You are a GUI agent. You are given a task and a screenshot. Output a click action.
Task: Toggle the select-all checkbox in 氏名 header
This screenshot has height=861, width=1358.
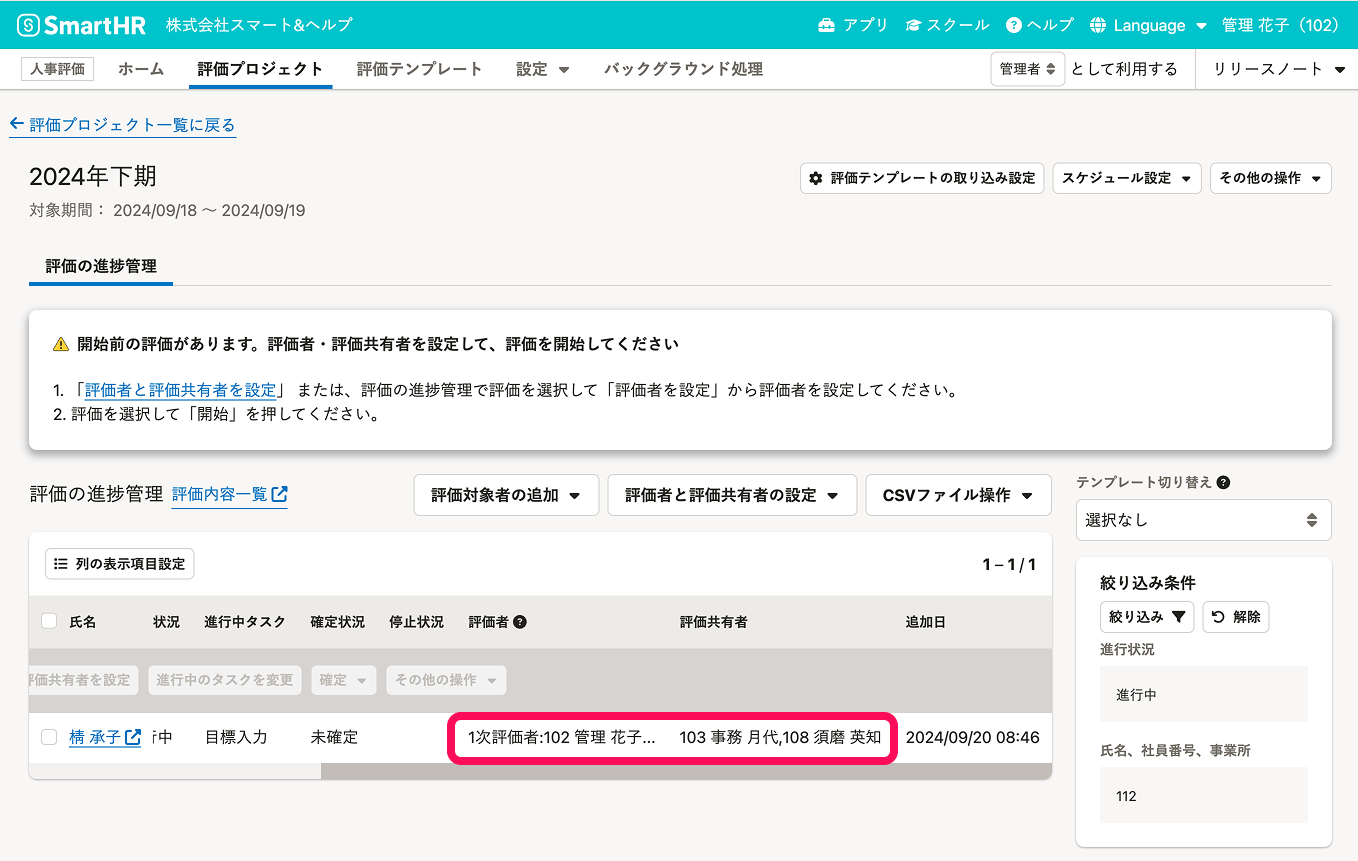(49, 621)
